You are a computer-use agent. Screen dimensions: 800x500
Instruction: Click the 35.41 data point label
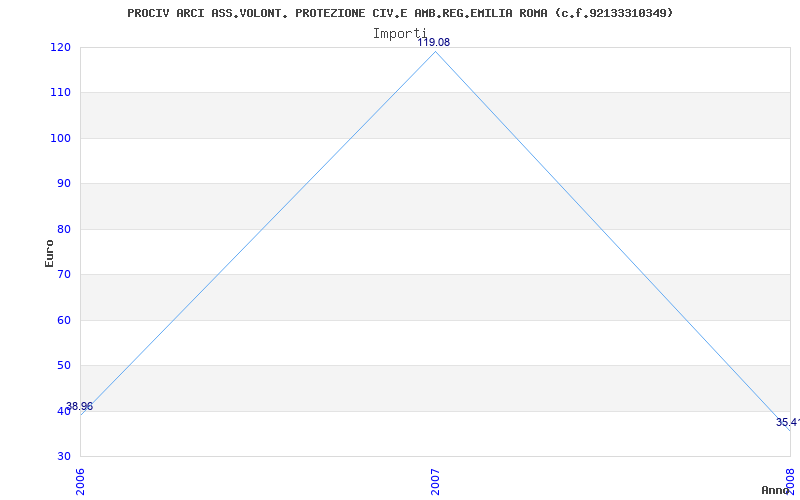click(x=788, y=422)
